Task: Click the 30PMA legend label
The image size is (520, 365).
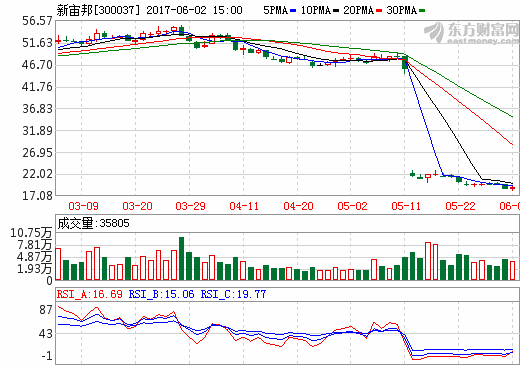Action: point(402,10)
